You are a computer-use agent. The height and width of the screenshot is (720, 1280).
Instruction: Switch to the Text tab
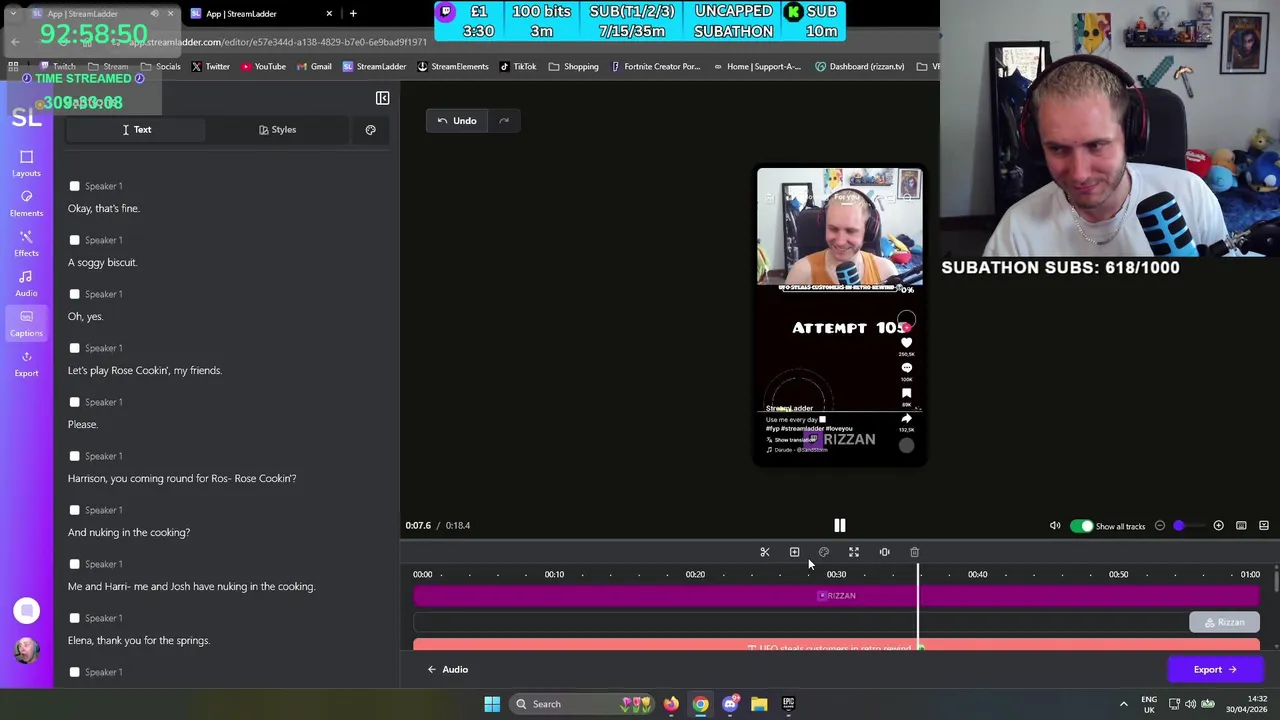tap(136, 130)
